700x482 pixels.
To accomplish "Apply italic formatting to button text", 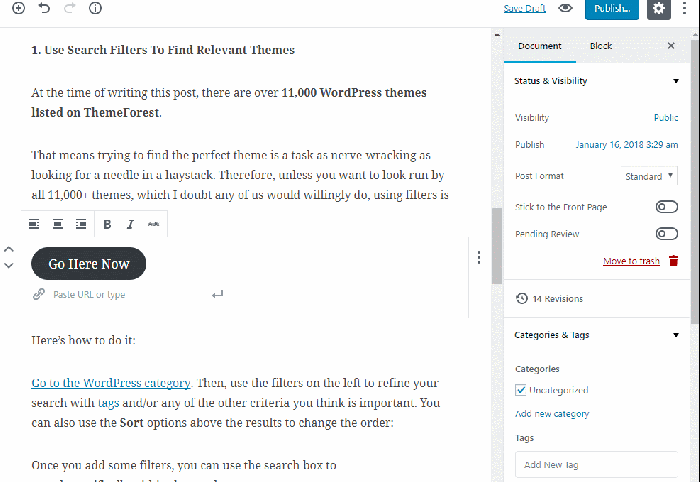I will pos(130,224).
